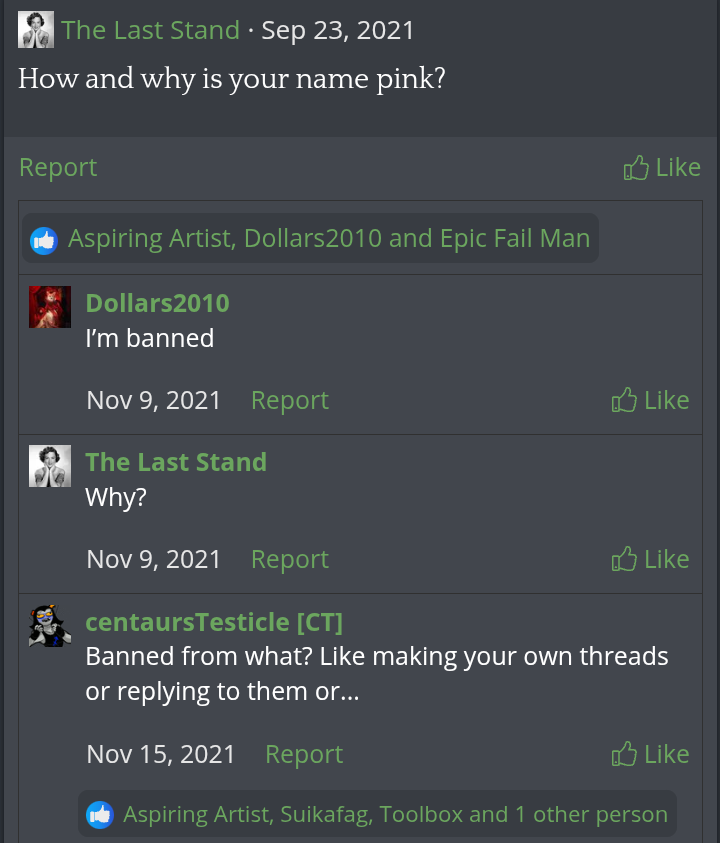Open The Last Stand profile from the post header
Viewport: 720px width, 843px height.
pyautogui.click(x=150, y=30)
